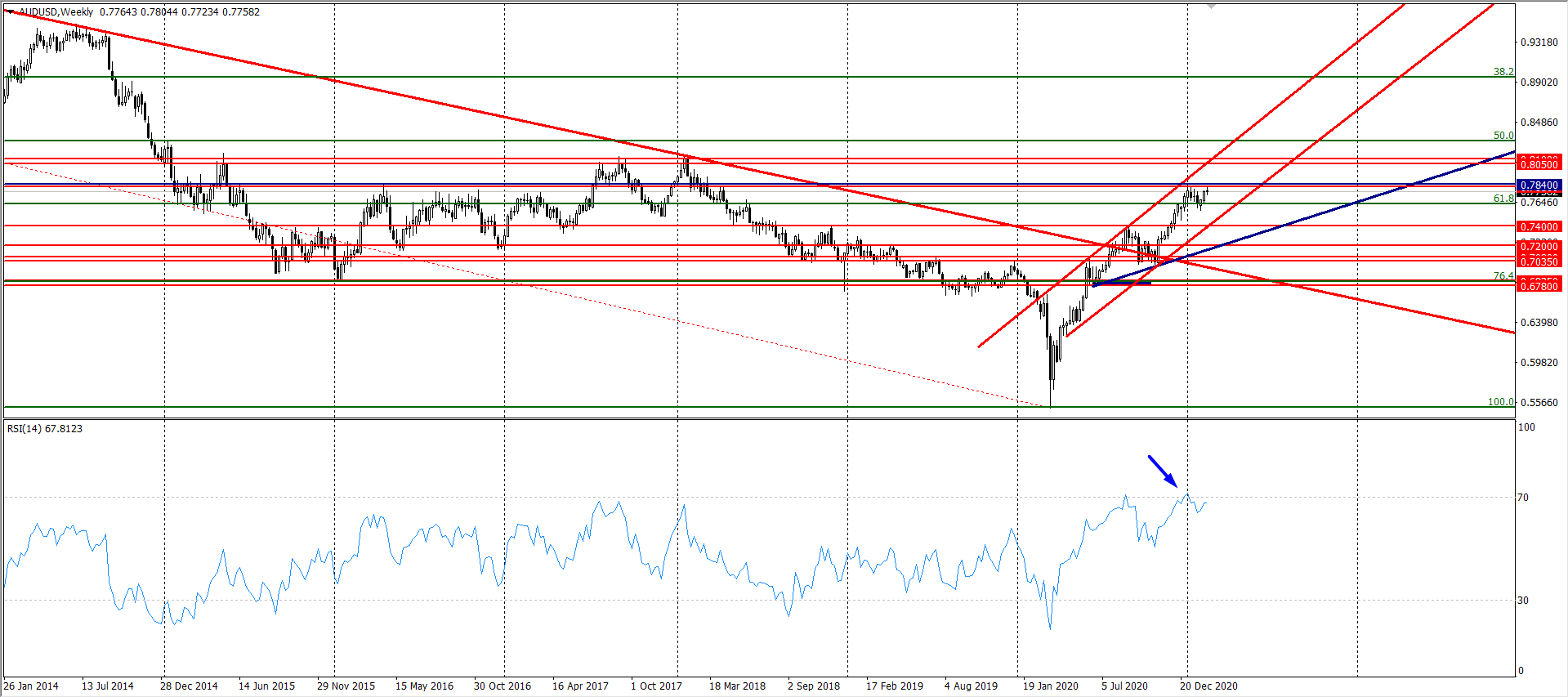Click the 0.93180 value on price scale
This screenshot has height=697, width=1568.
(x=1539, y=42)
